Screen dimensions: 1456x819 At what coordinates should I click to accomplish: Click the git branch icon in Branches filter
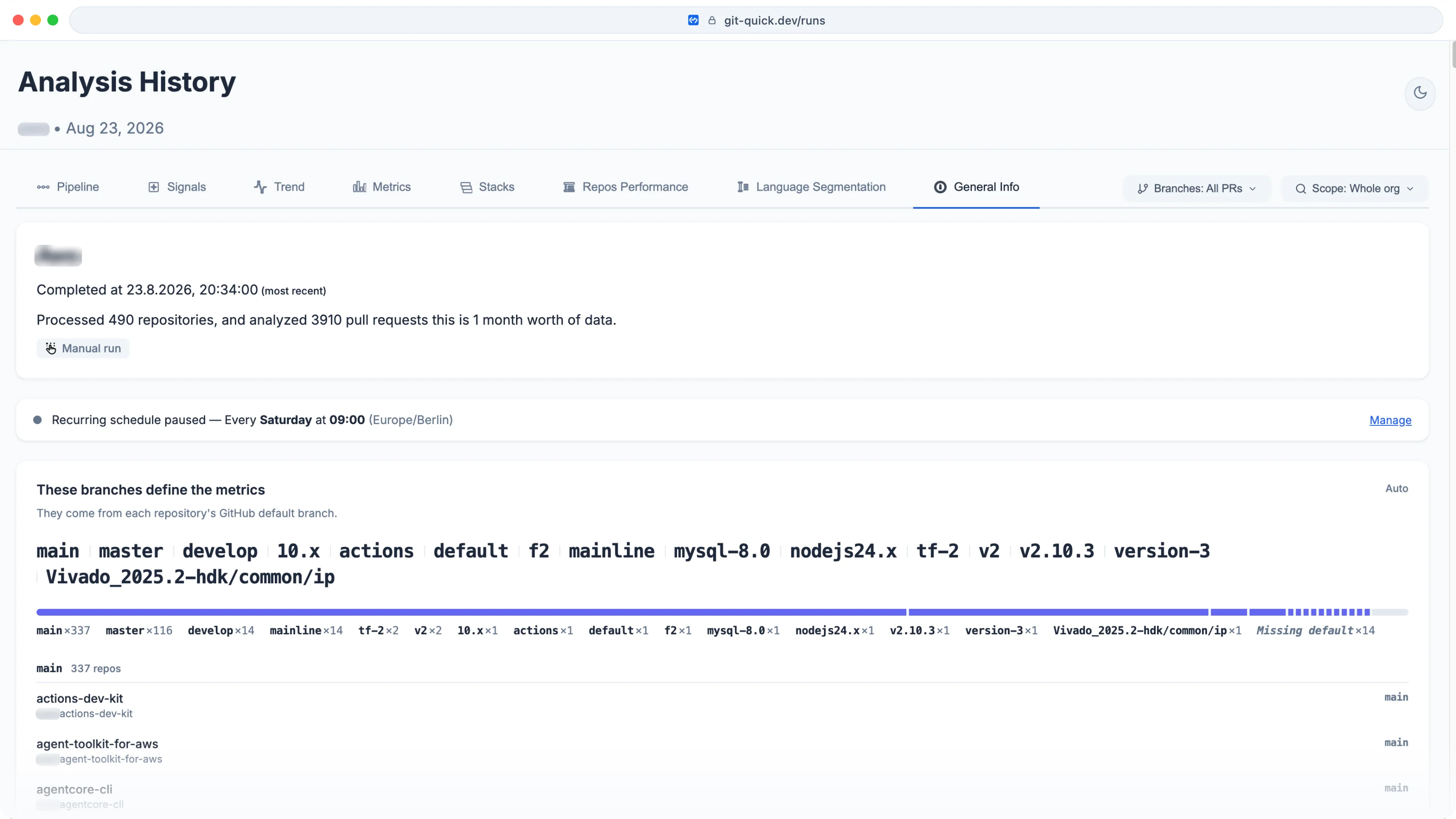click(x=1143, y=189)
